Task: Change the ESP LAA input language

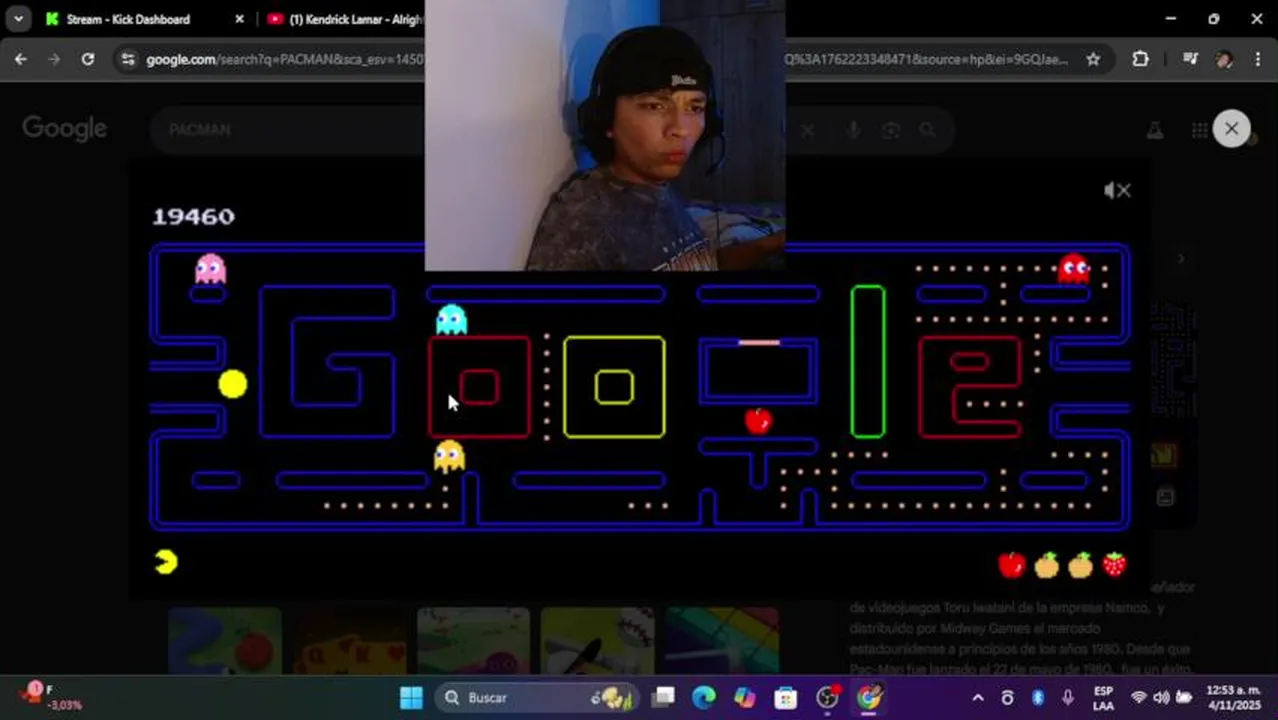Action: point(1103,697)
